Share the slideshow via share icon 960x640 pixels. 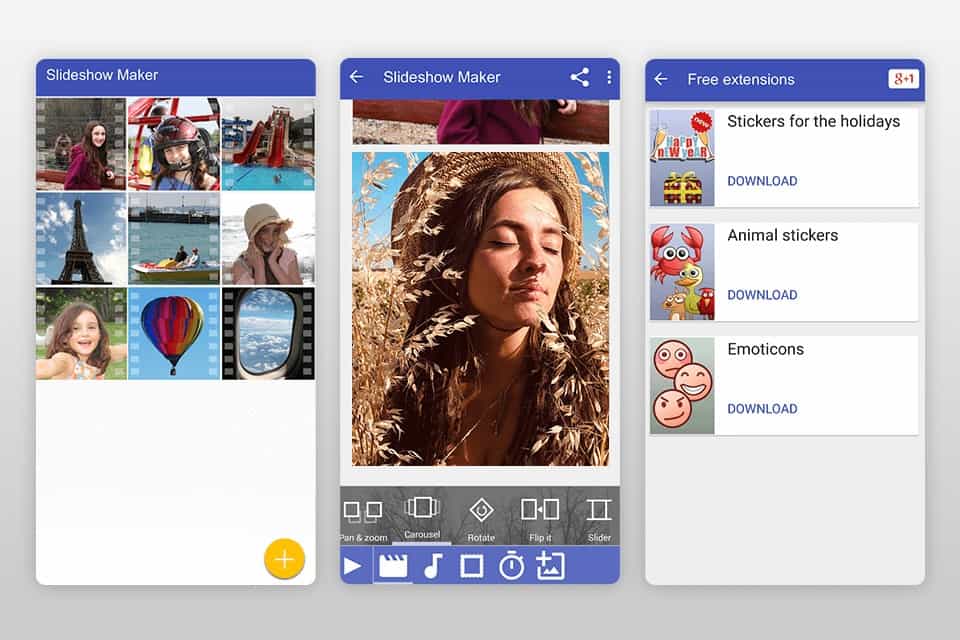pos(580,77)
